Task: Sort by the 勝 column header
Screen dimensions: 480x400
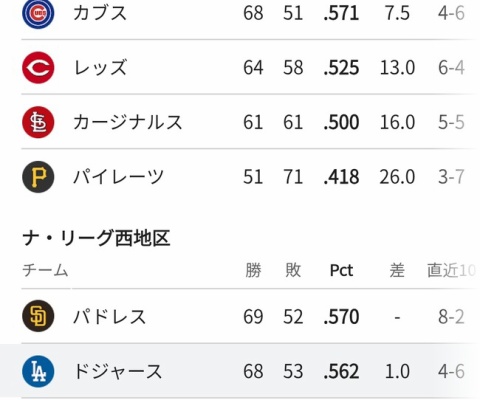Action: (x=253, y=270)
